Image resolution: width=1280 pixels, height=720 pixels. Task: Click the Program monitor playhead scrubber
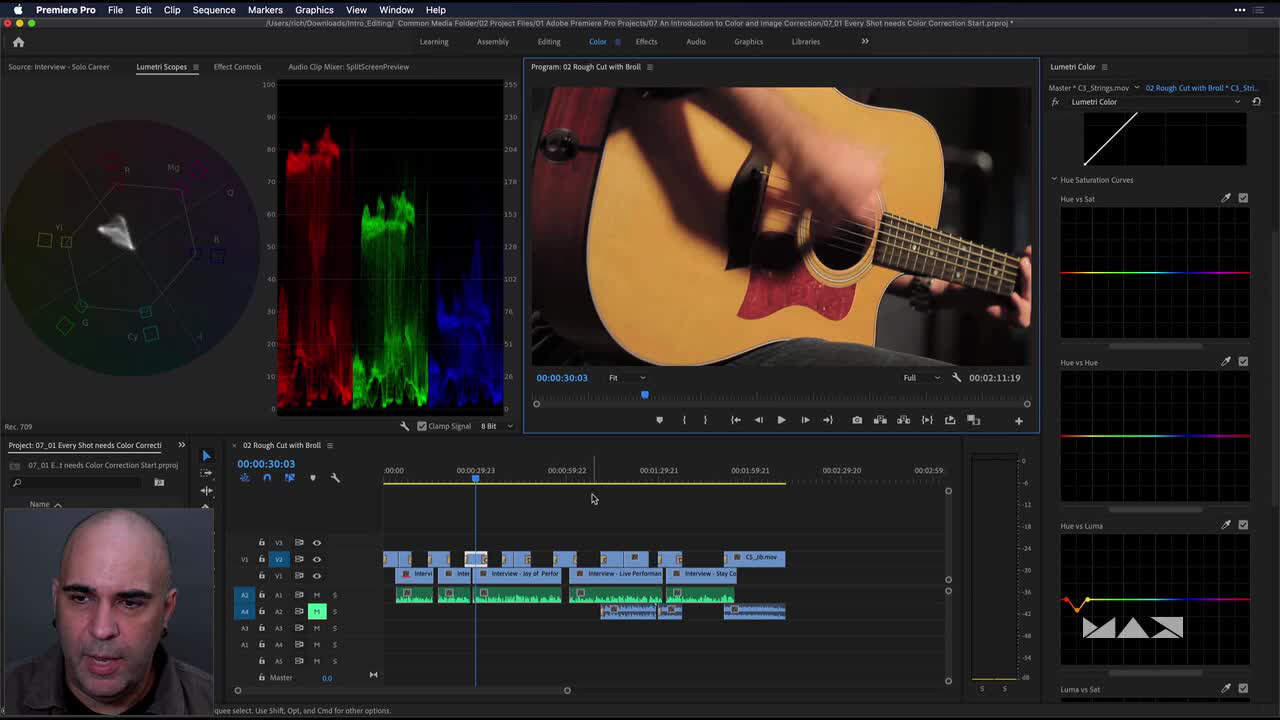click(x=645, y=396)
